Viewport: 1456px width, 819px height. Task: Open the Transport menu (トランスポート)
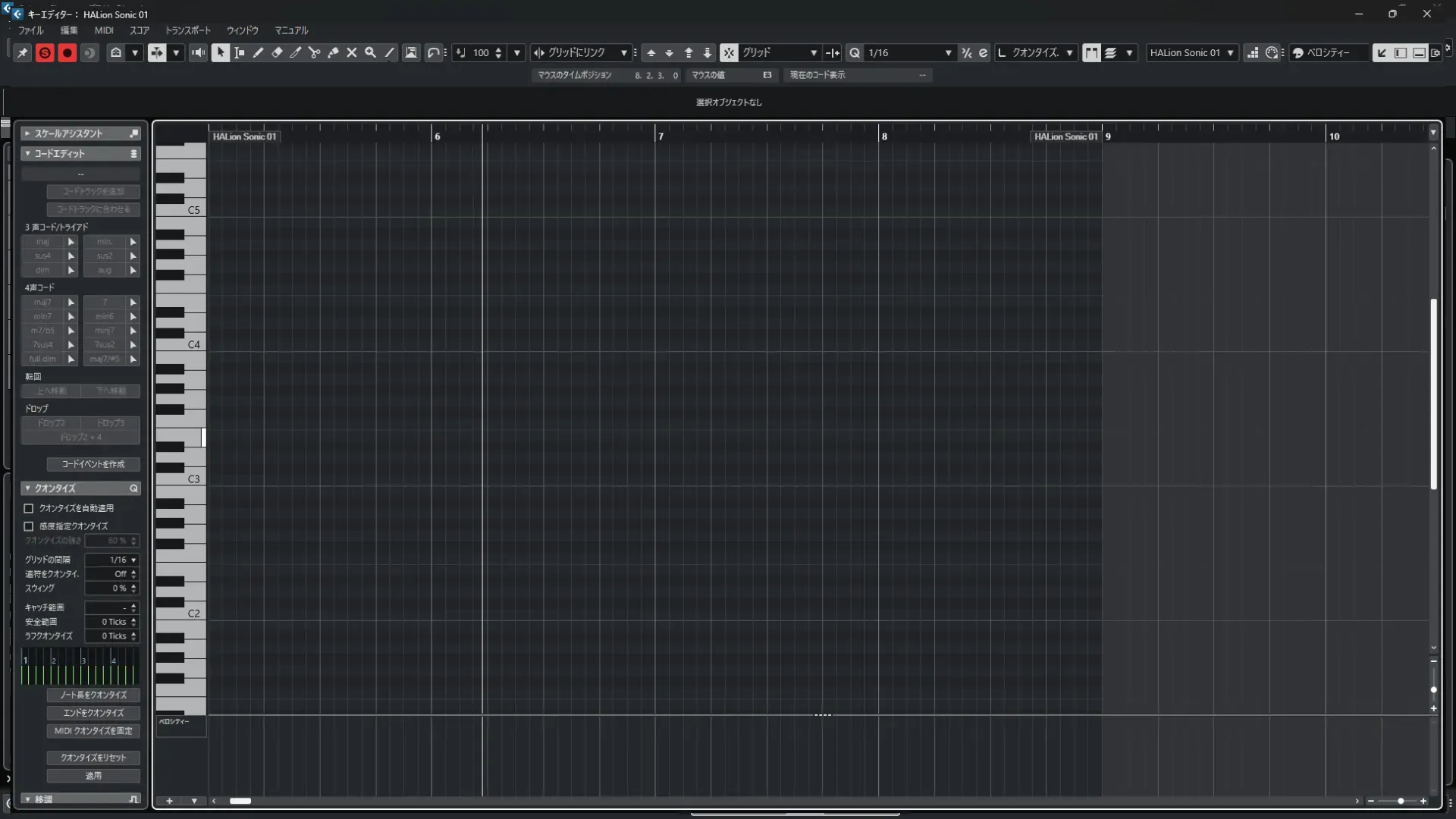[187, 30]
